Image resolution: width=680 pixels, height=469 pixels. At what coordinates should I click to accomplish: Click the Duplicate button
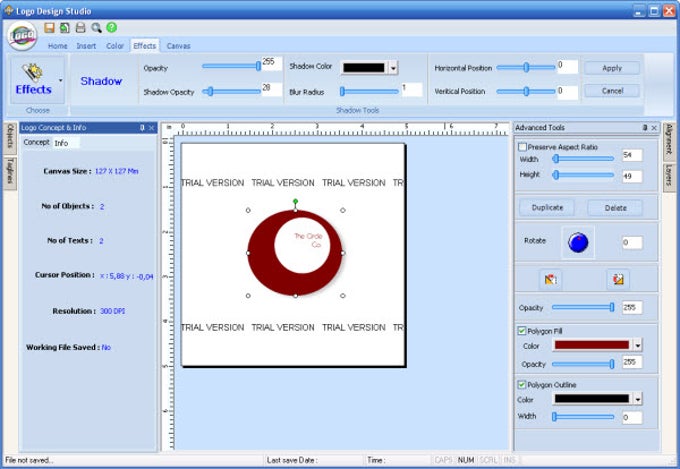click(x=547, y=207)
